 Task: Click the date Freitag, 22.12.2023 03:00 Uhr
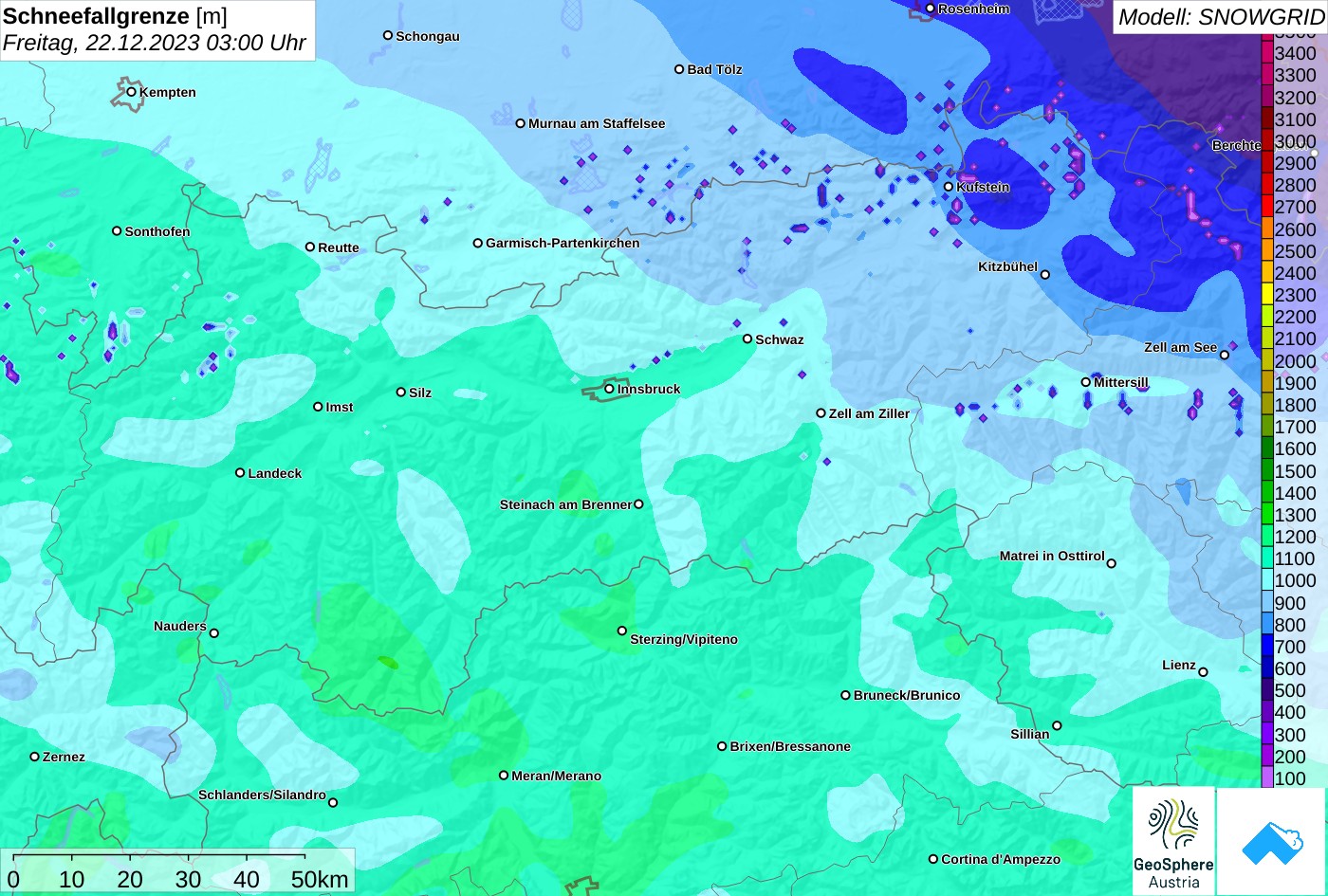[155, 44]
